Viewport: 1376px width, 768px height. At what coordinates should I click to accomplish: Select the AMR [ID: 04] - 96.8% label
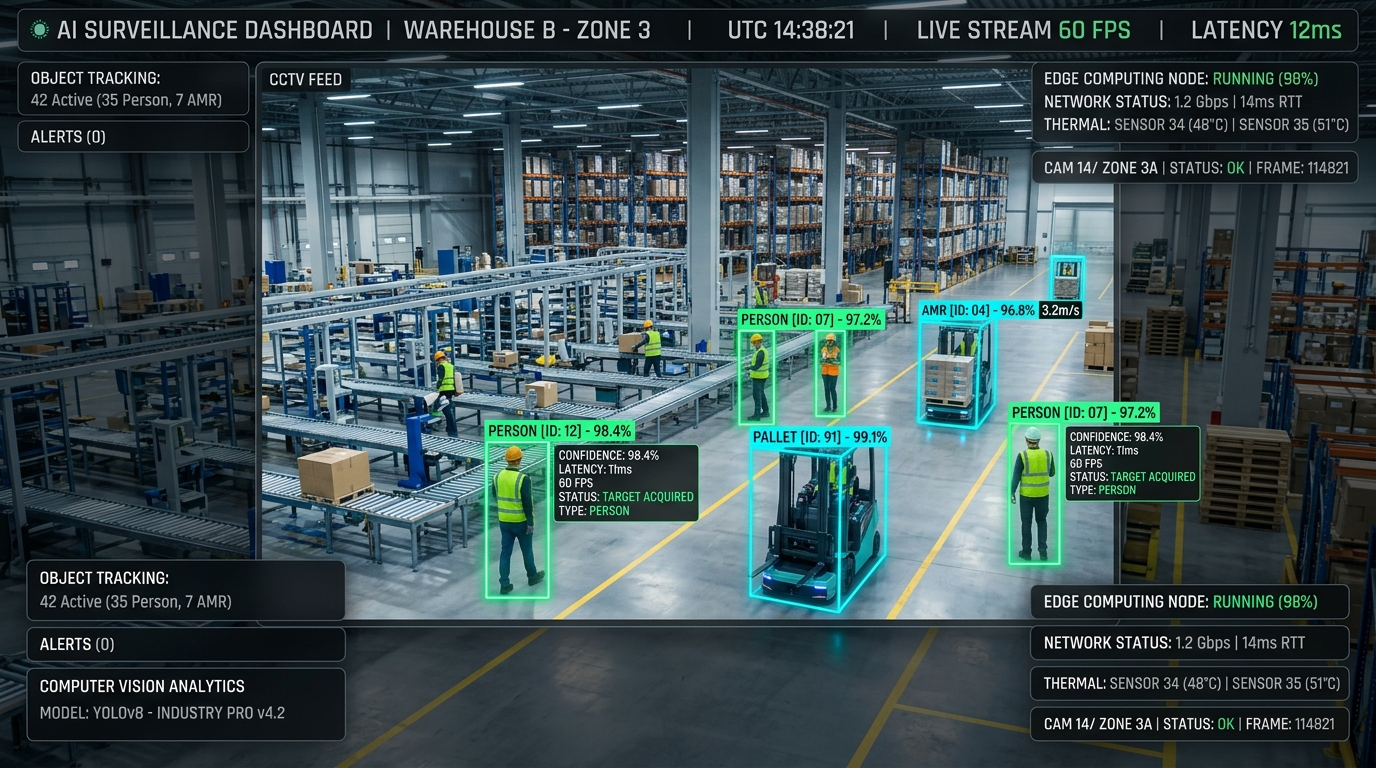pos(978,311)
